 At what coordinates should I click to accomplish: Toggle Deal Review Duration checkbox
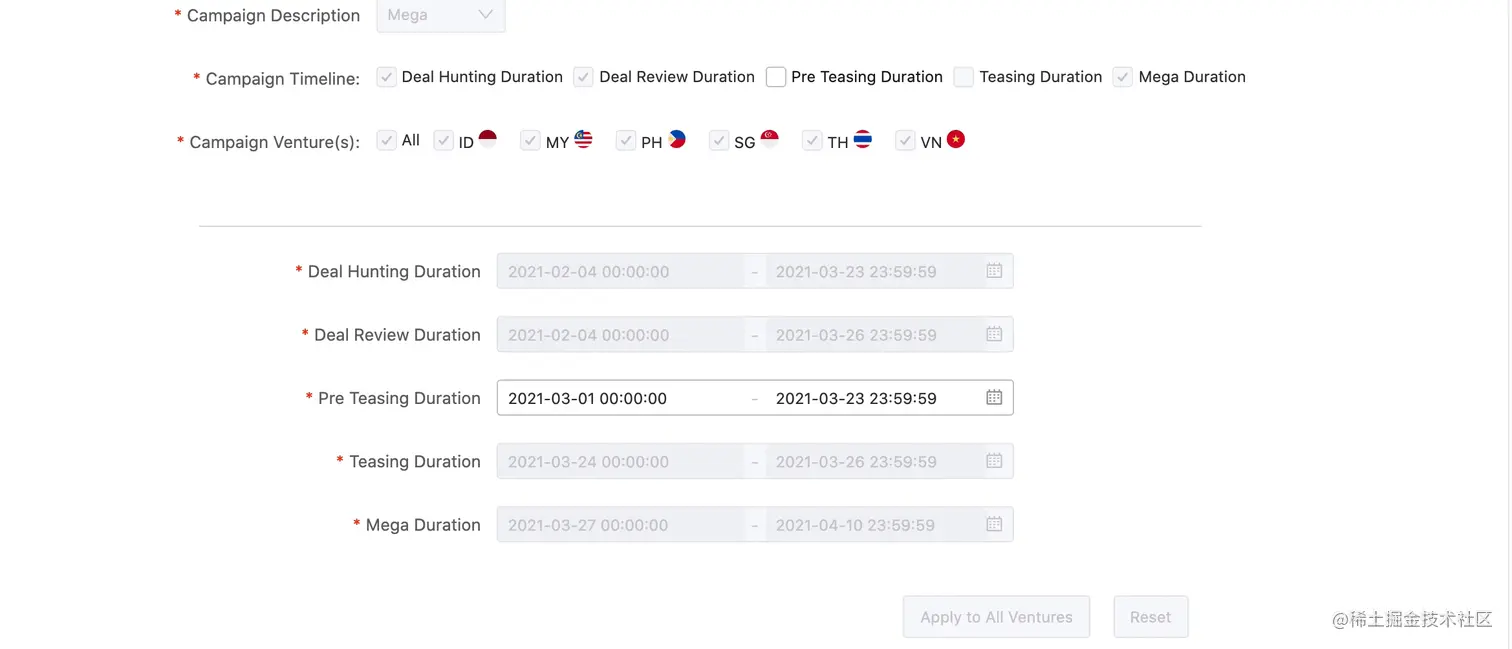pyautogui.click(x=584, y=77)
